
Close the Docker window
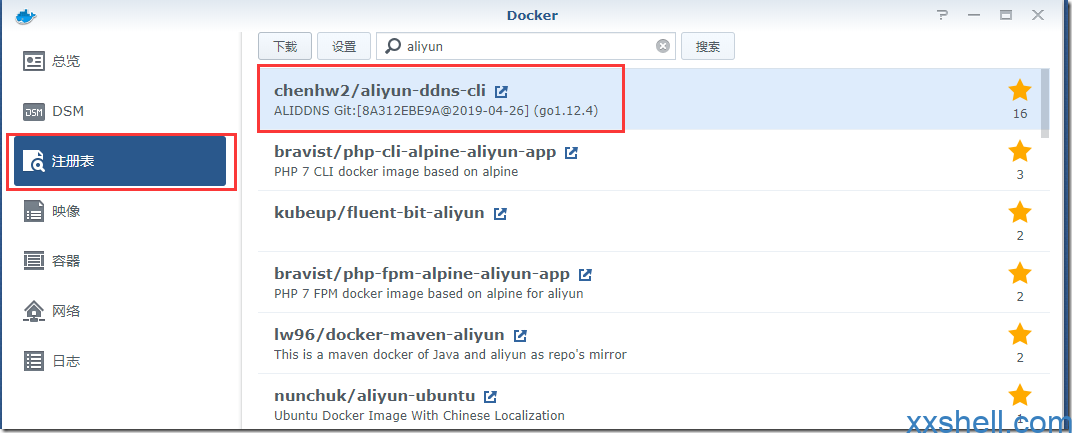1038,15
